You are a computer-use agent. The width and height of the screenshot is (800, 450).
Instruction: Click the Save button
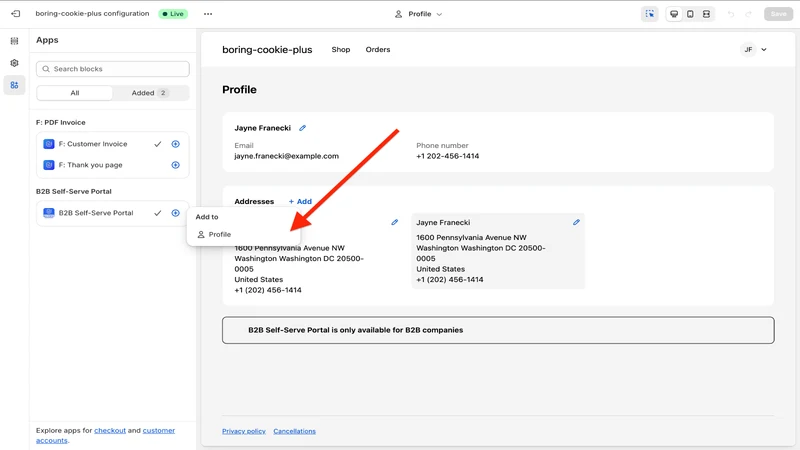(778, 14)
